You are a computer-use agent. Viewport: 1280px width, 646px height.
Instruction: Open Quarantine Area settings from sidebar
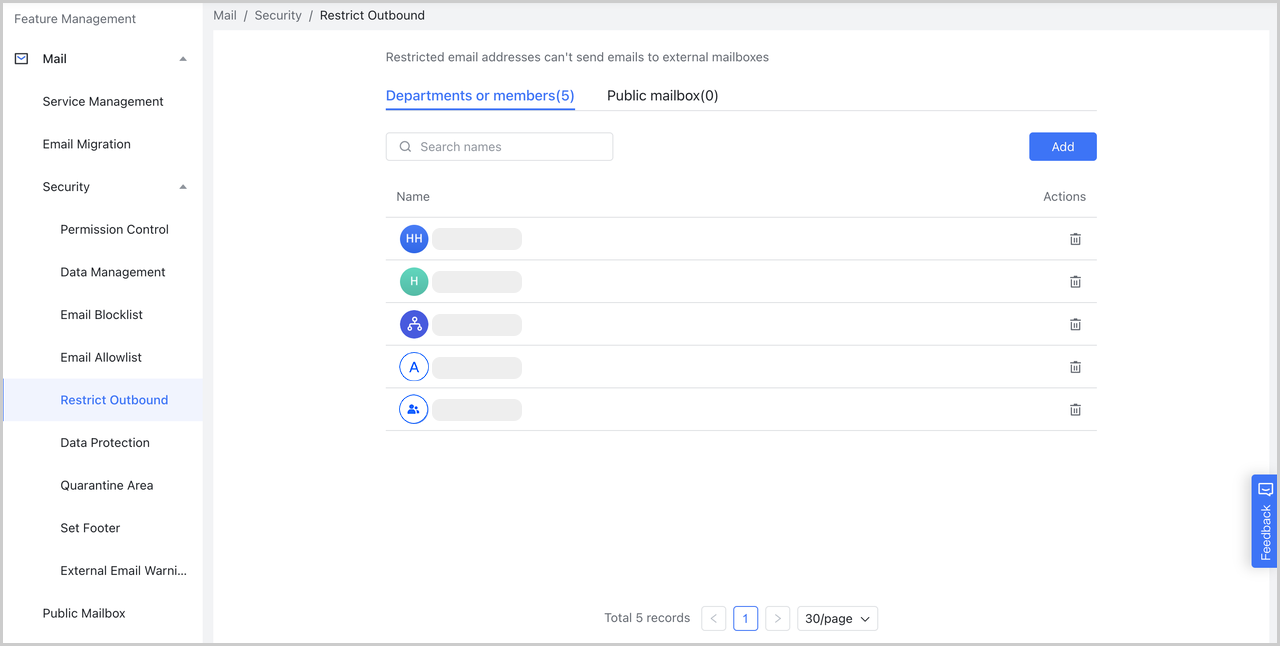click(106, 485)
